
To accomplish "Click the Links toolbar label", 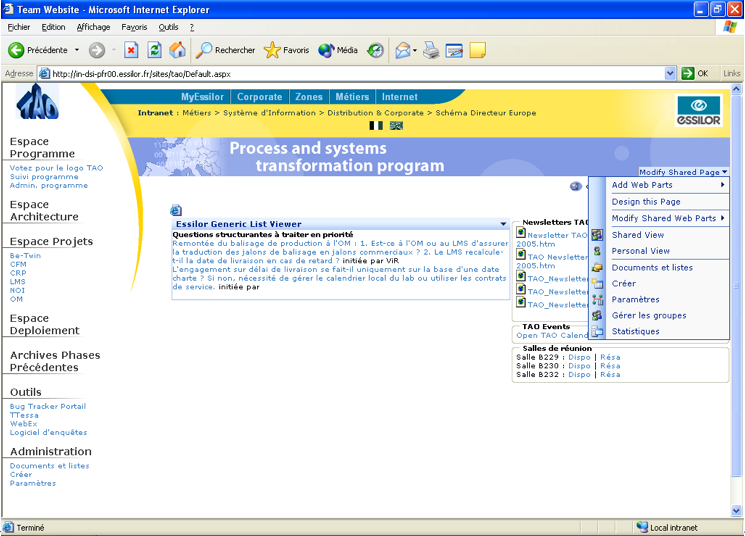I will 732,74.
